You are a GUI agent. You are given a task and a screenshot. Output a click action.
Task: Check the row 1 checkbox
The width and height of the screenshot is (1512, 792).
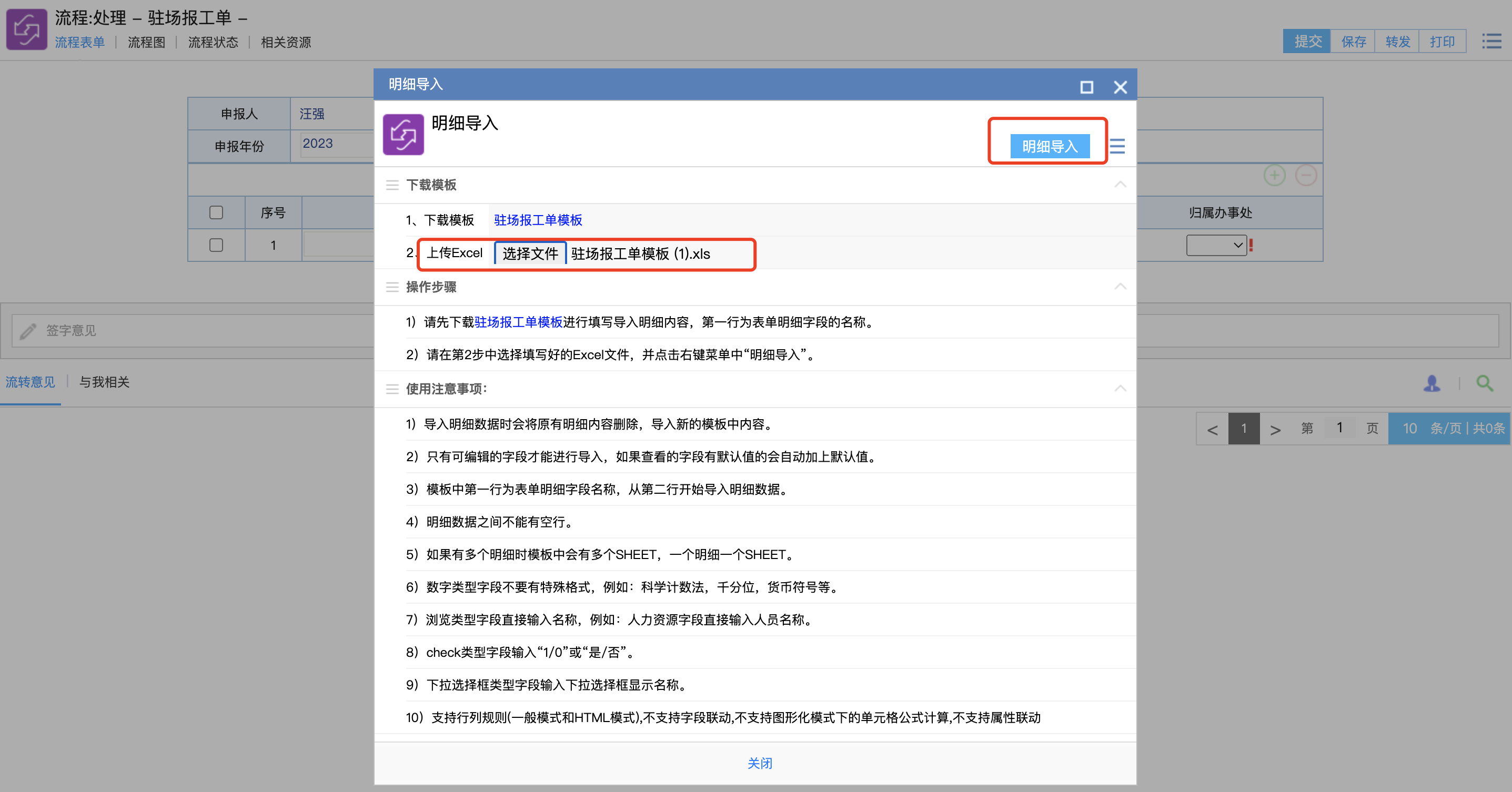pyautogui.click(x=216, y=245)
